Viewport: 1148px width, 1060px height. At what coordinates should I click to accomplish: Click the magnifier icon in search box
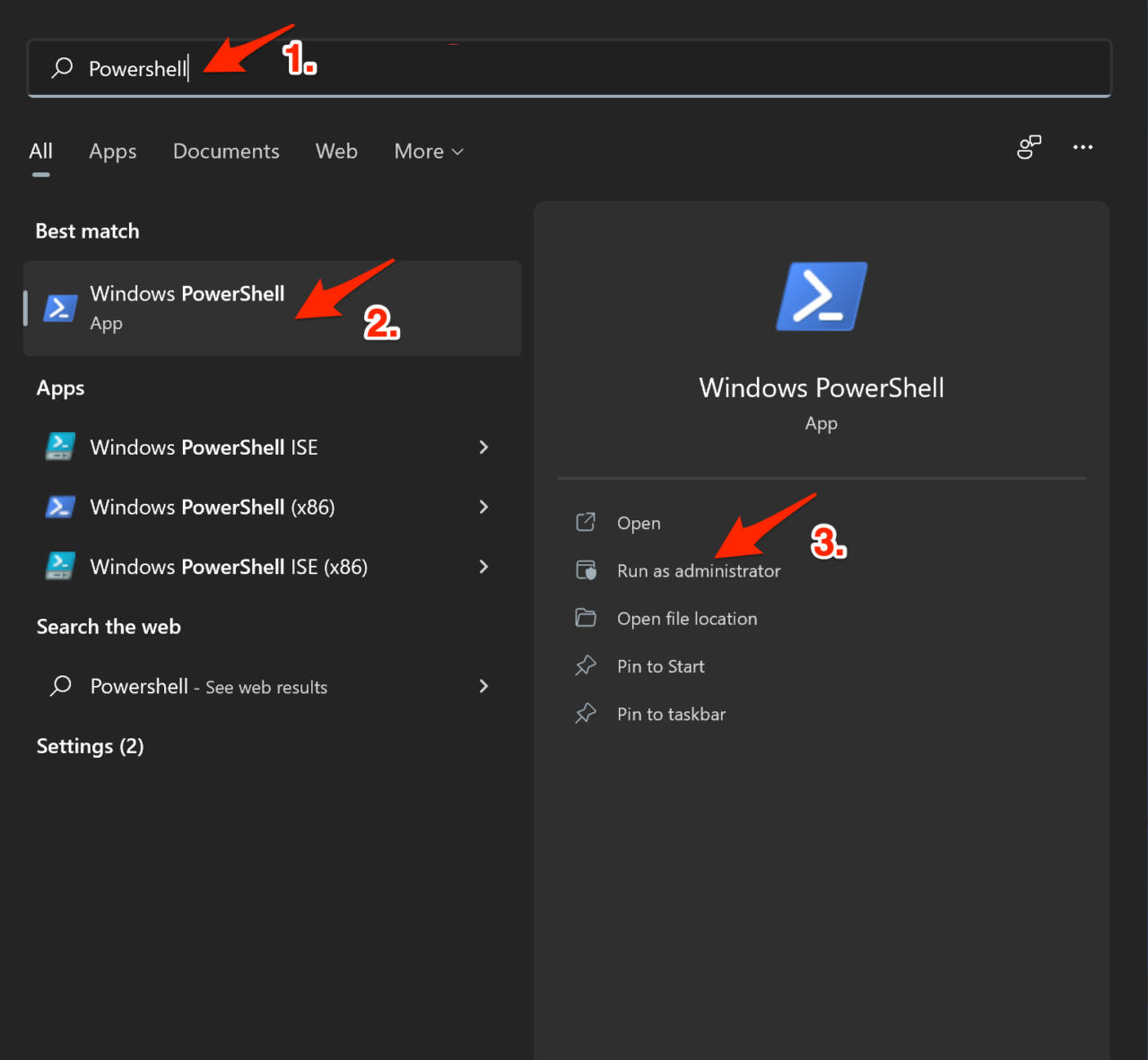pyautogui.click(x=62, y=68)
